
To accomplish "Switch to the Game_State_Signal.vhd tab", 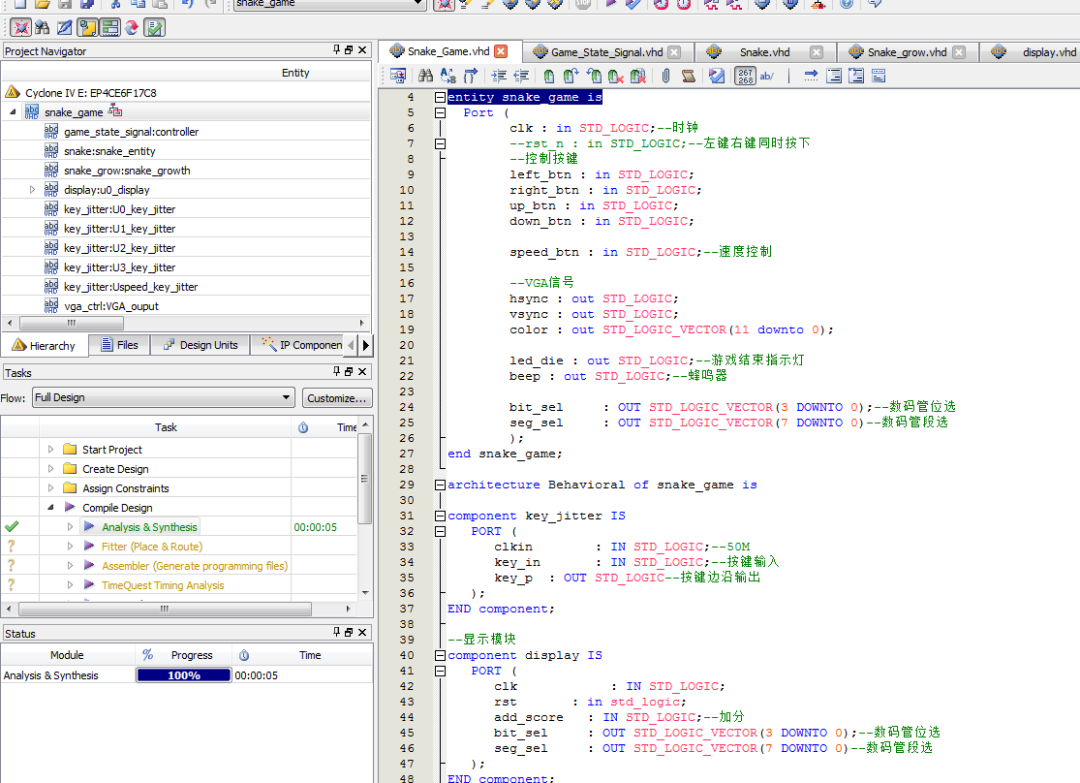I will pyautogui.click(x=605, y=52).
